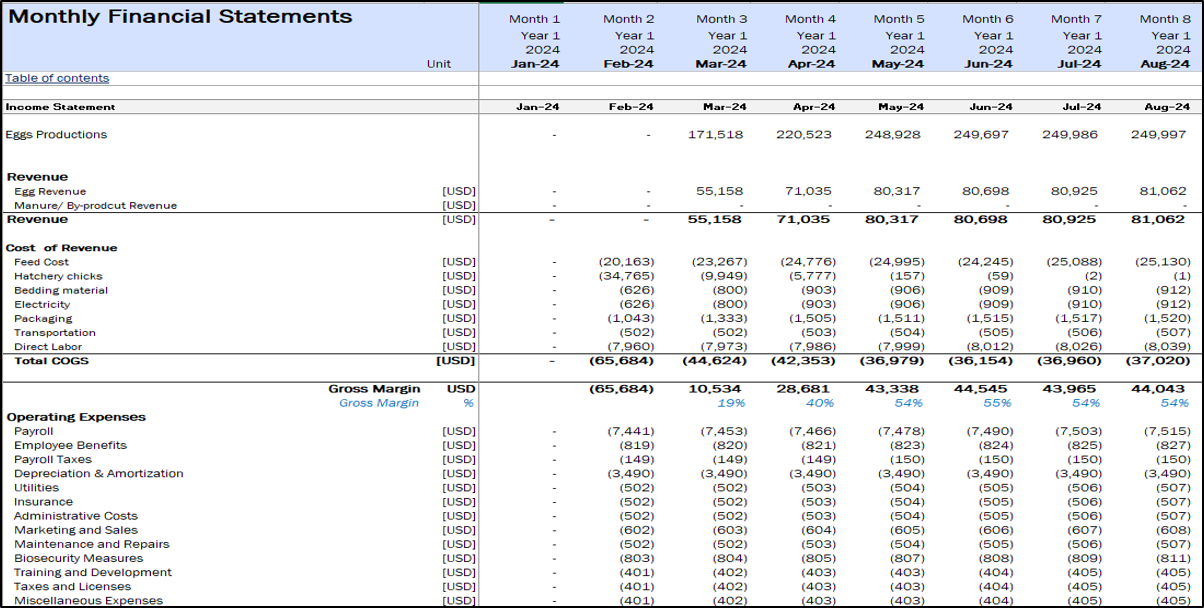Click the Training and Development row label
This screenshot has height=608, width=1204.
click(93, 573)
